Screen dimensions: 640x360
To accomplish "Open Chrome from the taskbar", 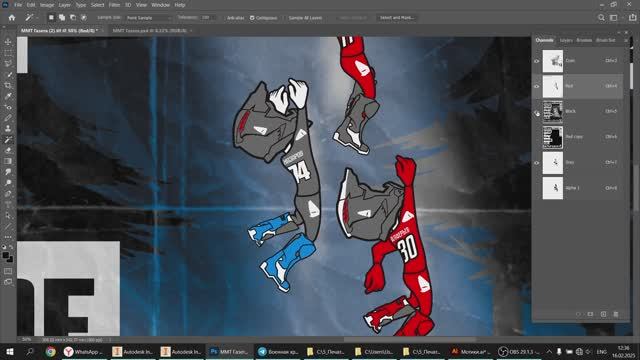I will [51, 351].
